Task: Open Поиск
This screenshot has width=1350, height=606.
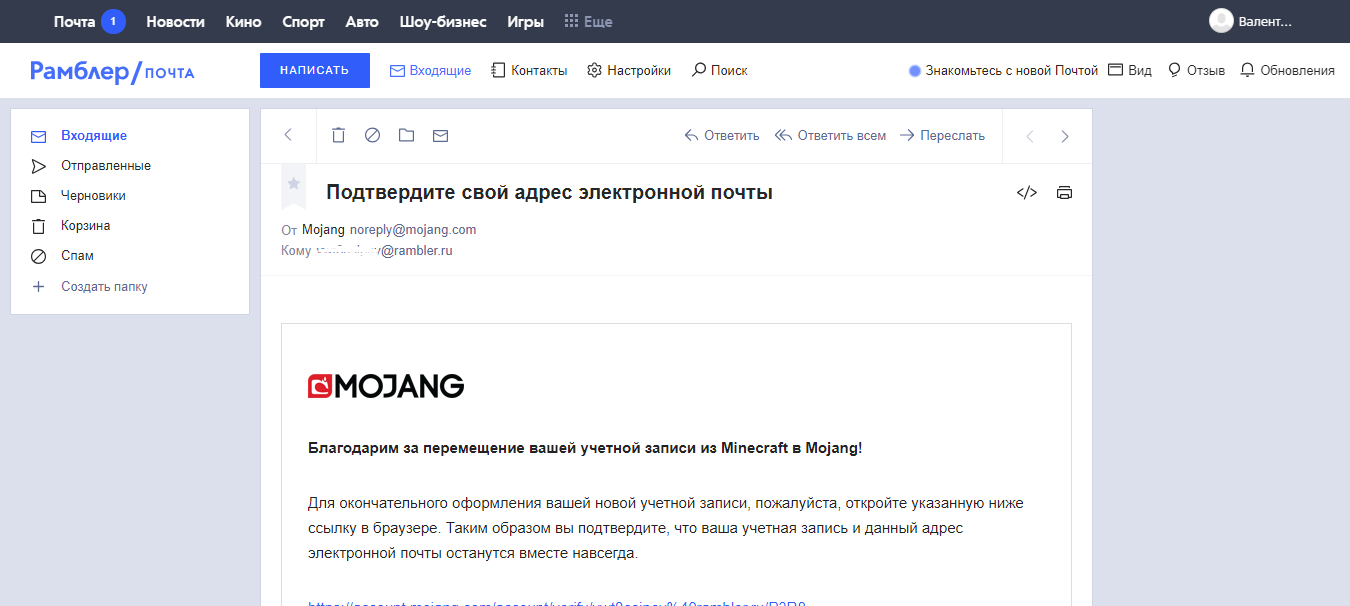Action: [x=719, y=71]
